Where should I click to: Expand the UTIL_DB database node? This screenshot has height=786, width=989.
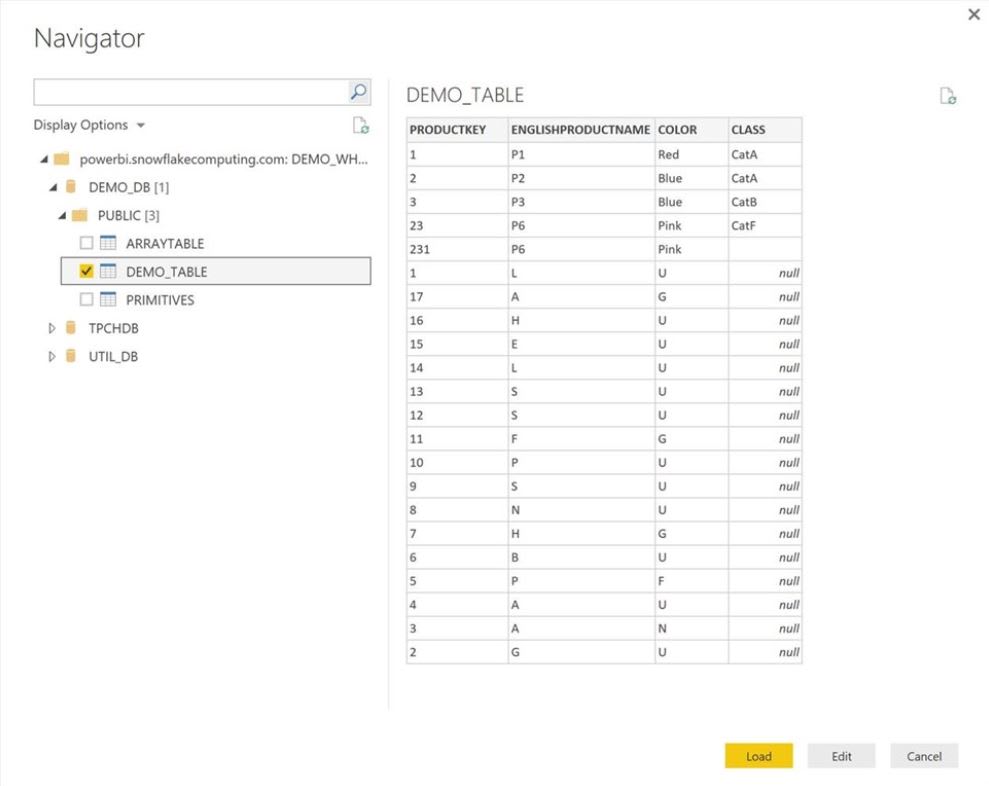[52, 356]
